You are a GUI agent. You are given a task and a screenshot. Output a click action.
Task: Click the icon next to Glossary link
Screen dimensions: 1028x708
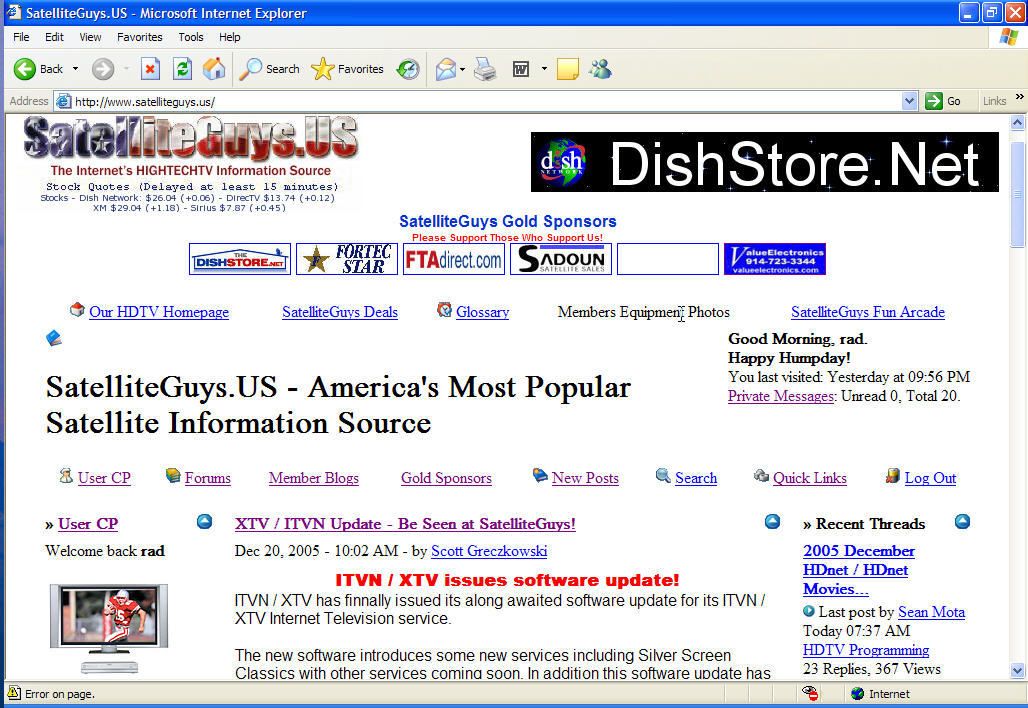point(445,309)
